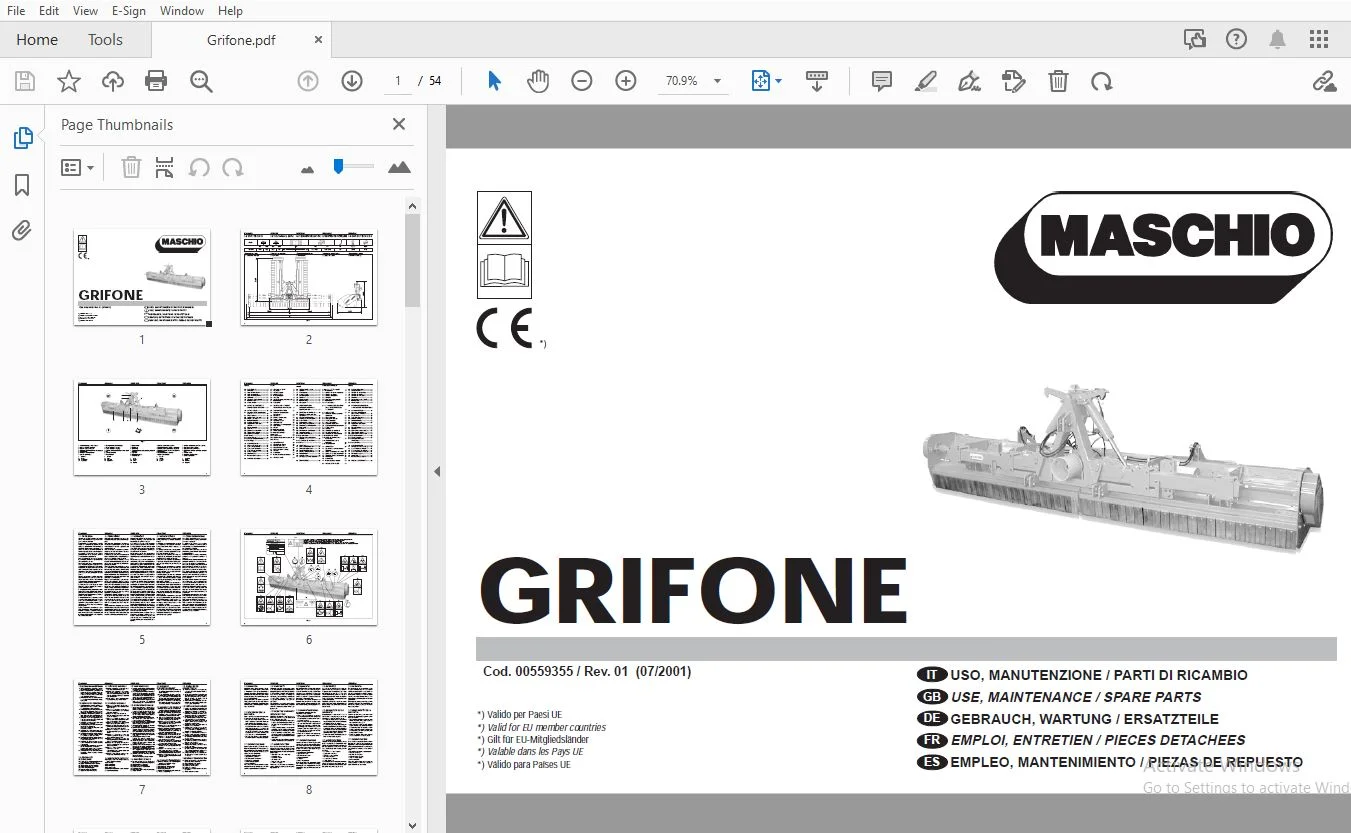The height and width of the screenshot is (833, 1351).
Task: Delete the current page with trash icon
Action: (1058, 81)
